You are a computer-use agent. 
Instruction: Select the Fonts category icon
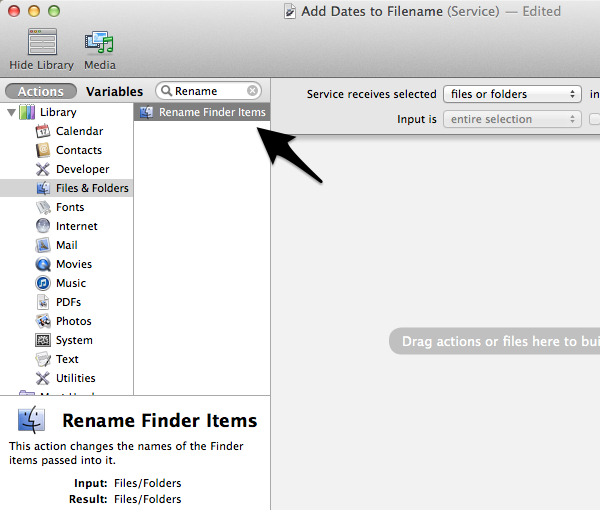pos(43,207)
